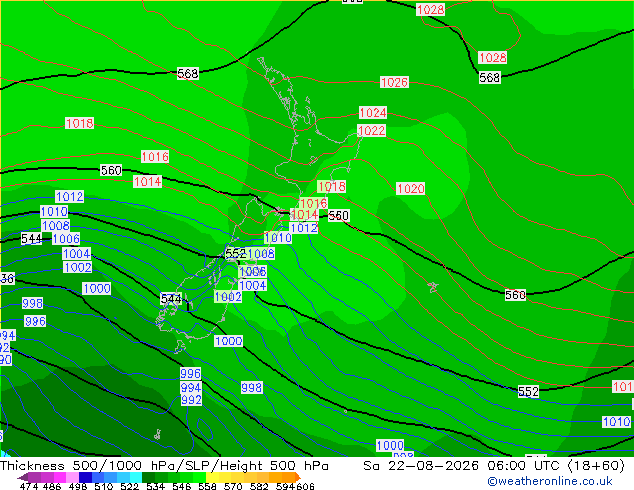Click the 594 legend value
The image size is (634, 490).
[x=285, y=486]
